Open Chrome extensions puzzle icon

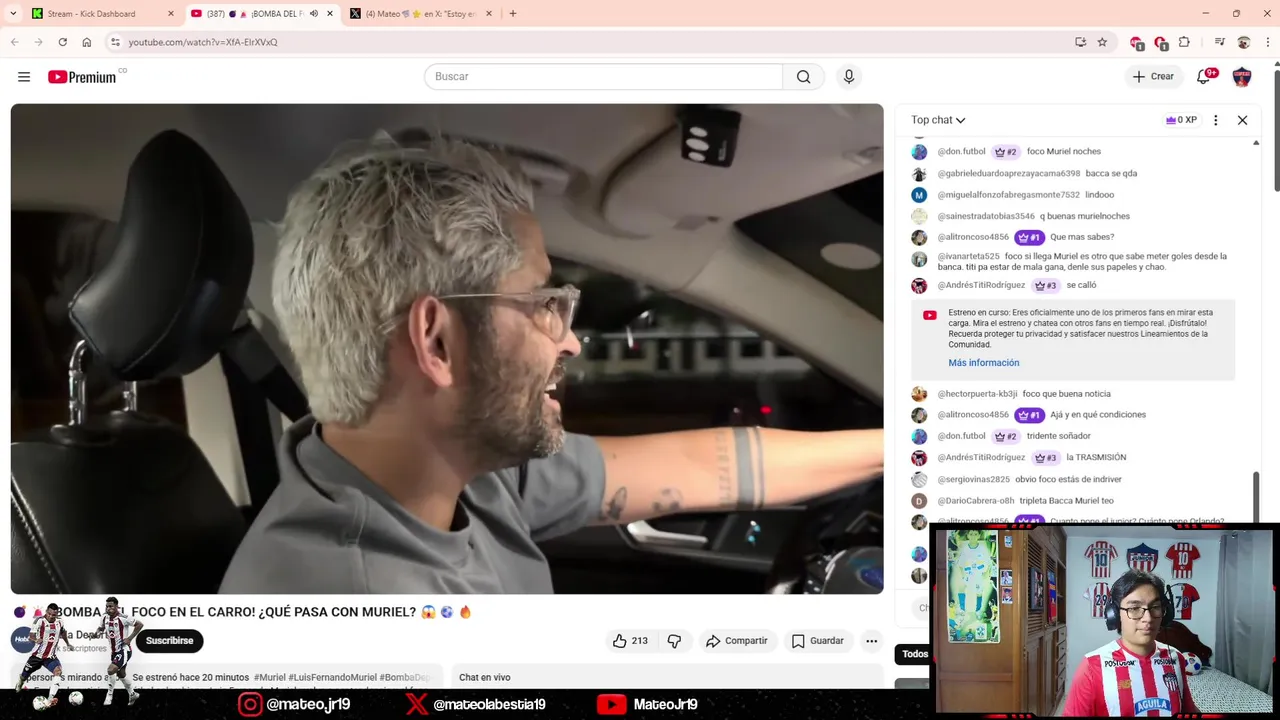pos(1184,42)
